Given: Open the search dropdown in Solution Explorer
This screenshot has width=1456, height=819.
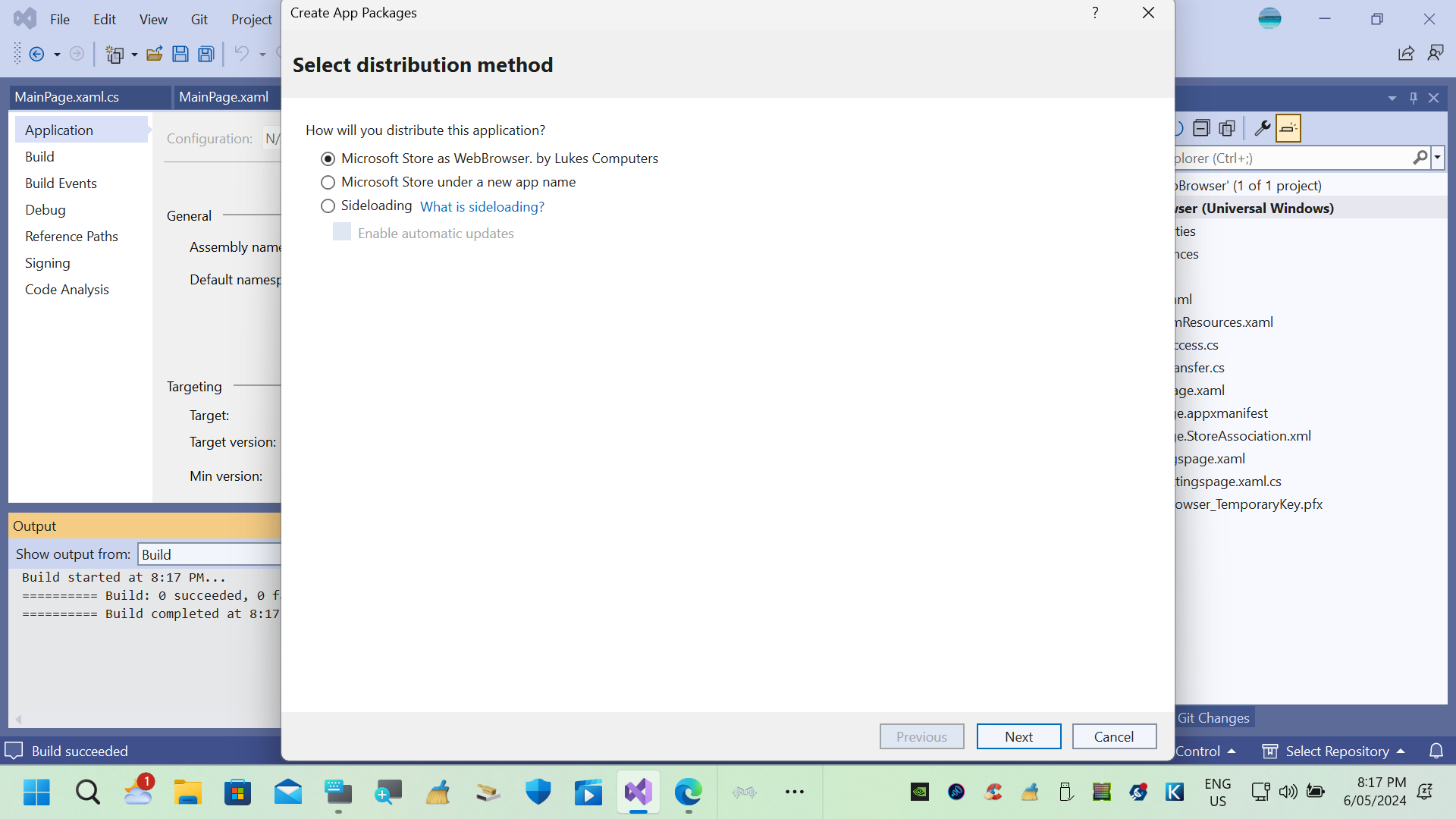Looking at the screenshot, I should (1437, 158).
